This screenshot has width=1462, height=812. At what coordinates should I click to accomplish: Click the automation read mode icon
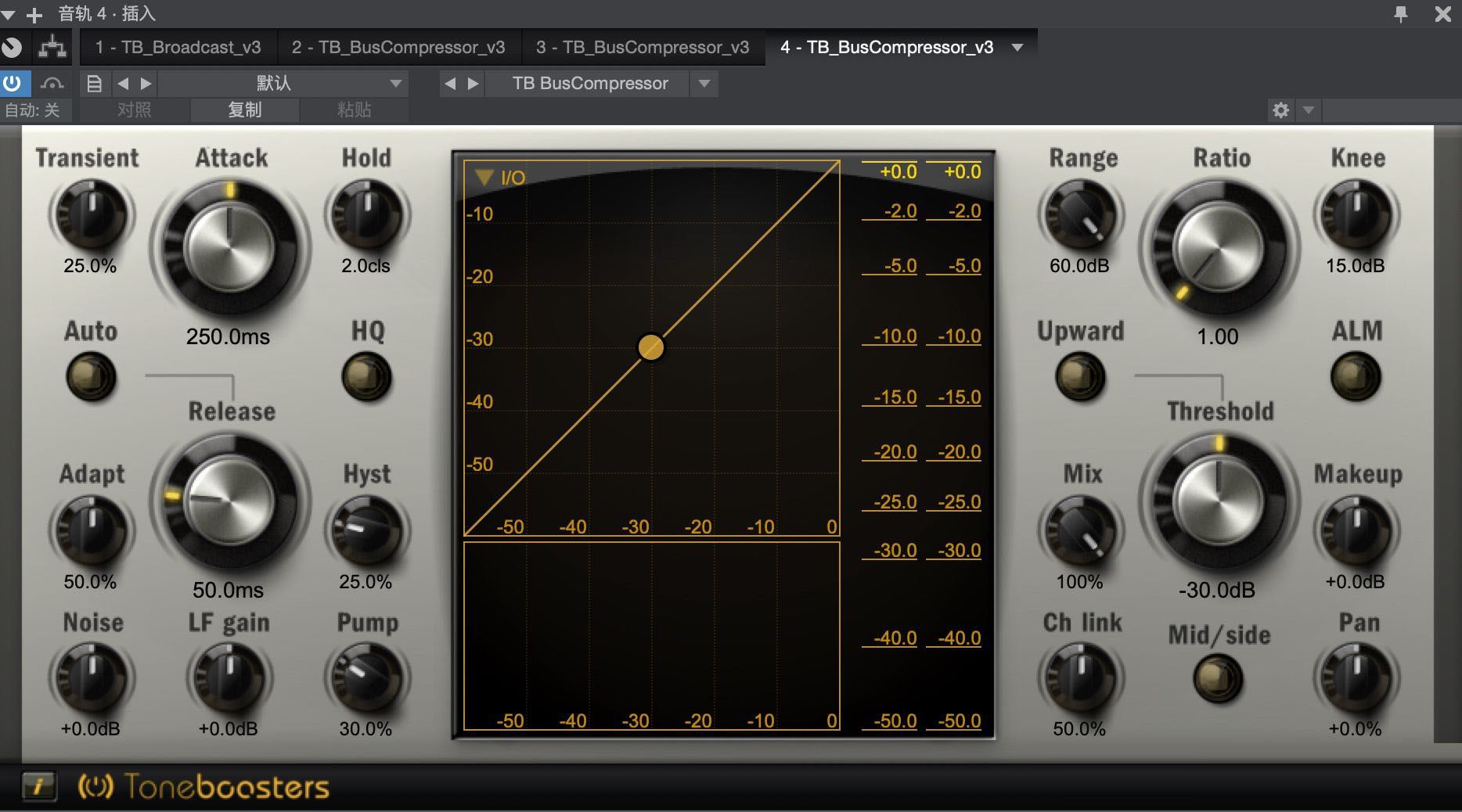pos(52,83)
